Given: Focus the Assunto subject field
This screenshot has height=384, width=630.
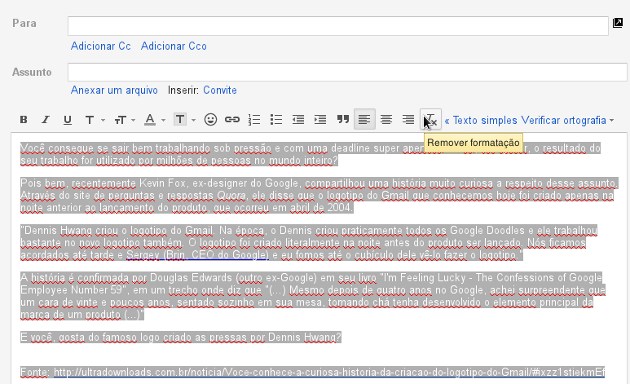Looking at the screenshot, I should 348,72.
